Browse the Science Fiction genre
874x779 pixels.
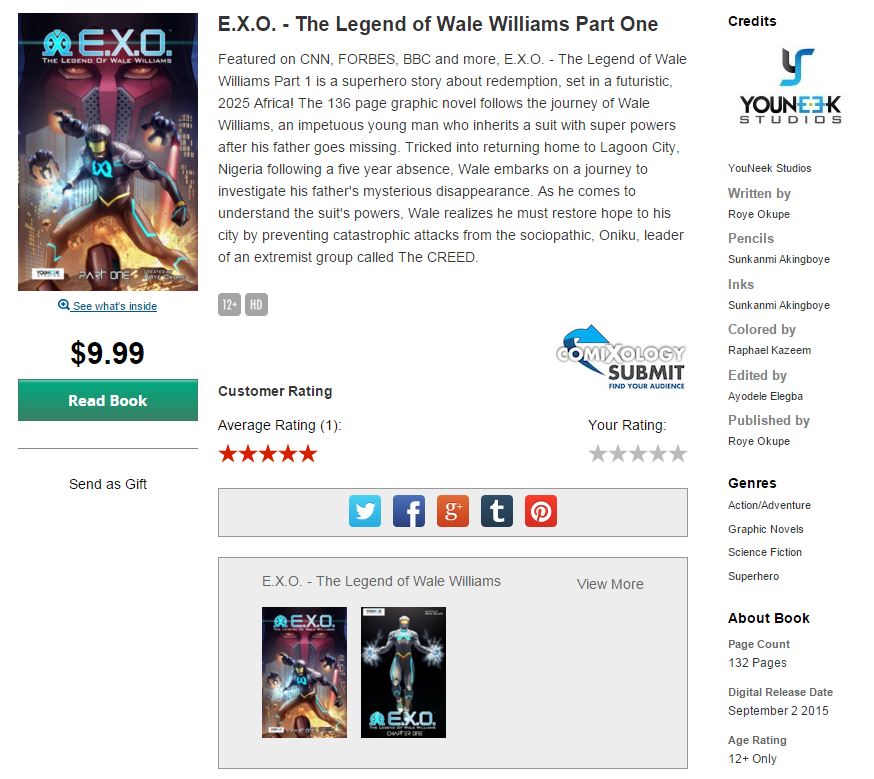[x=765, y=552]
